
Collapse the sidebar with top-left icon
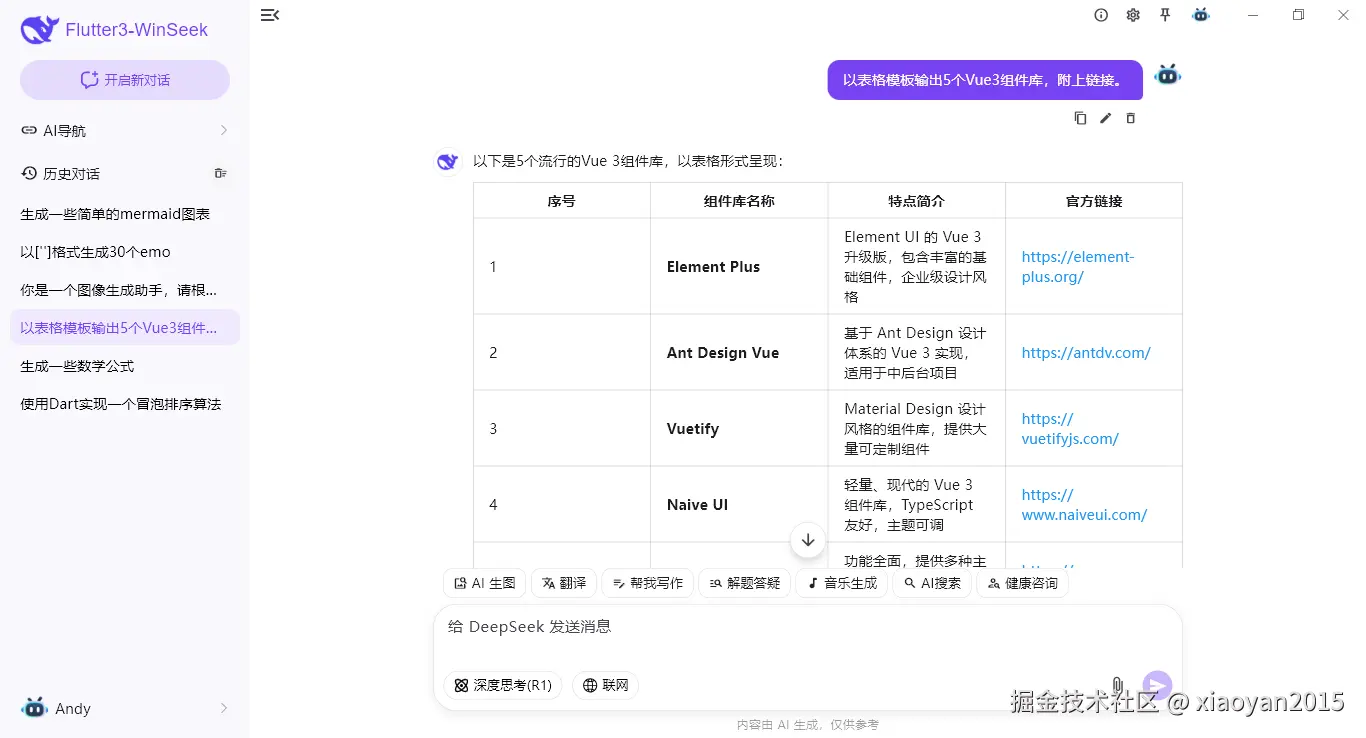tap(270, 15)
